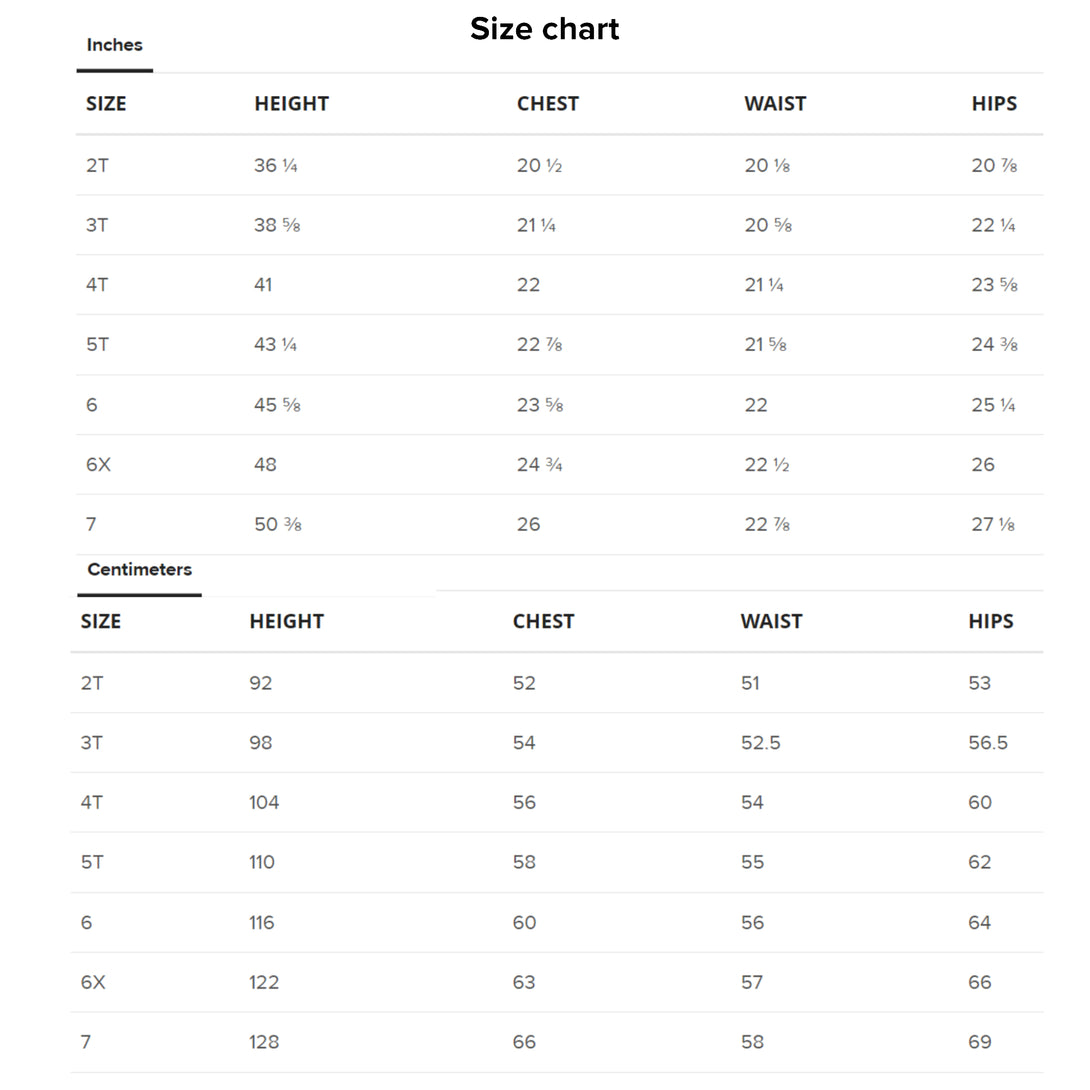
Task: Click the 56.5 hips value for 3T
Action: [988, 743]
